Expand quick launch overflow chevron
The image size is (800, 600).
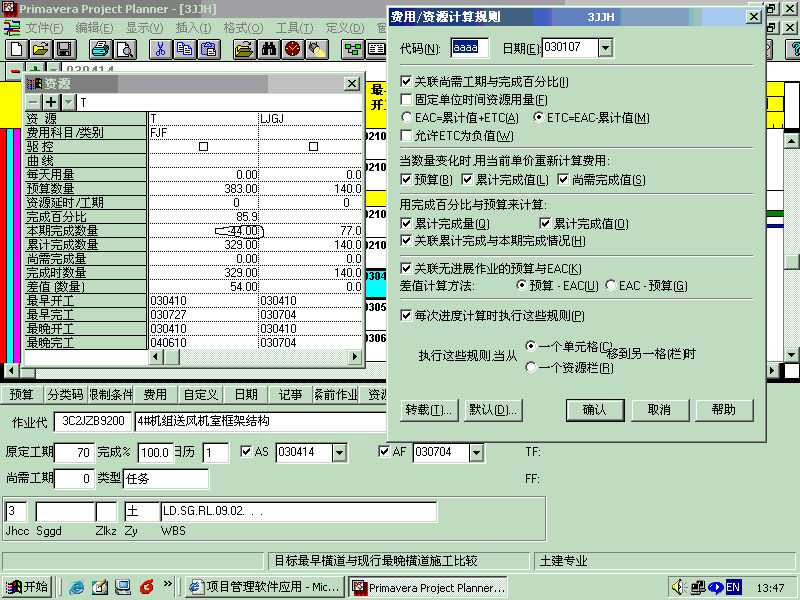click(x=168, y=584)
